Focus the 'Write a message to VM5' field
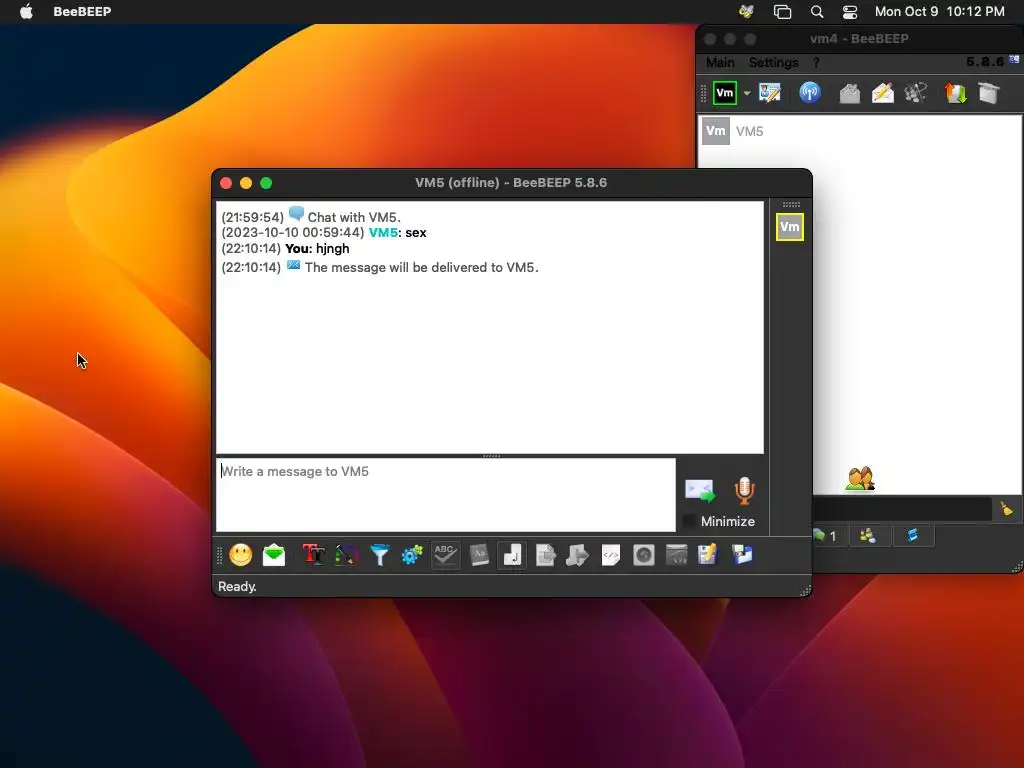The width and height of the screenshot is (1024, 768). (x=446, y=495)
